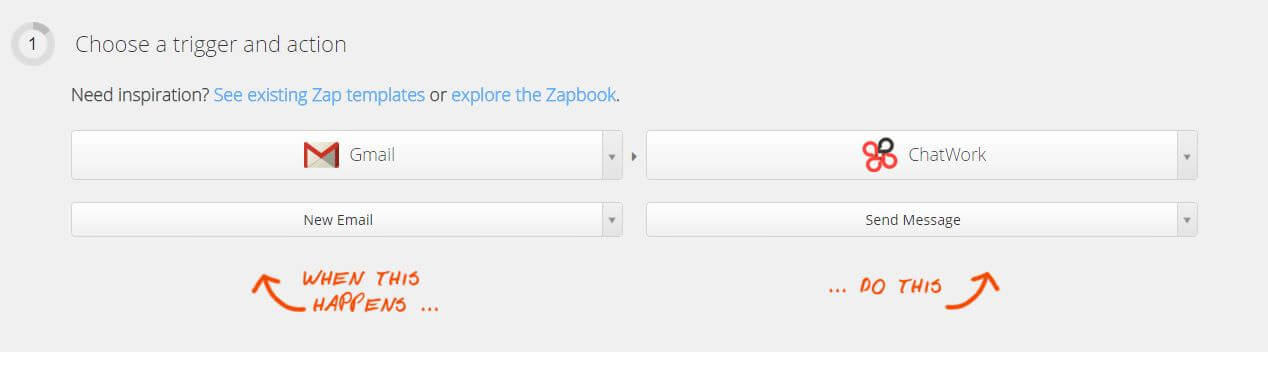
Task: Select the step 1 circle indicator
Action: pos(33,45)
